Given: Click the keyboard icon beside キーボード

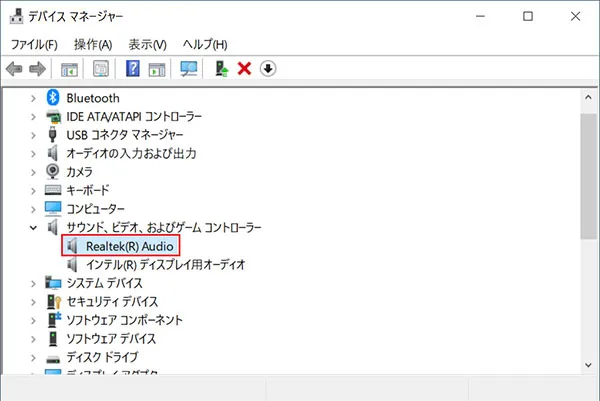Looking at the screenshot, I should point(53,190).
